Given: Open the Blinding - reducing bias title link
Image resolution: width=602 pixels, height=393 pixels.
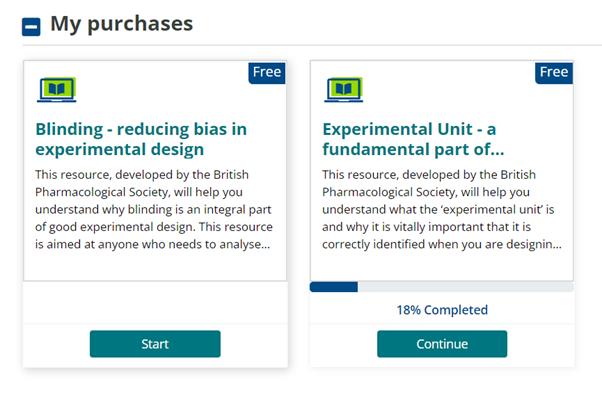Looking at the screenshot, I should click(141, 139).
